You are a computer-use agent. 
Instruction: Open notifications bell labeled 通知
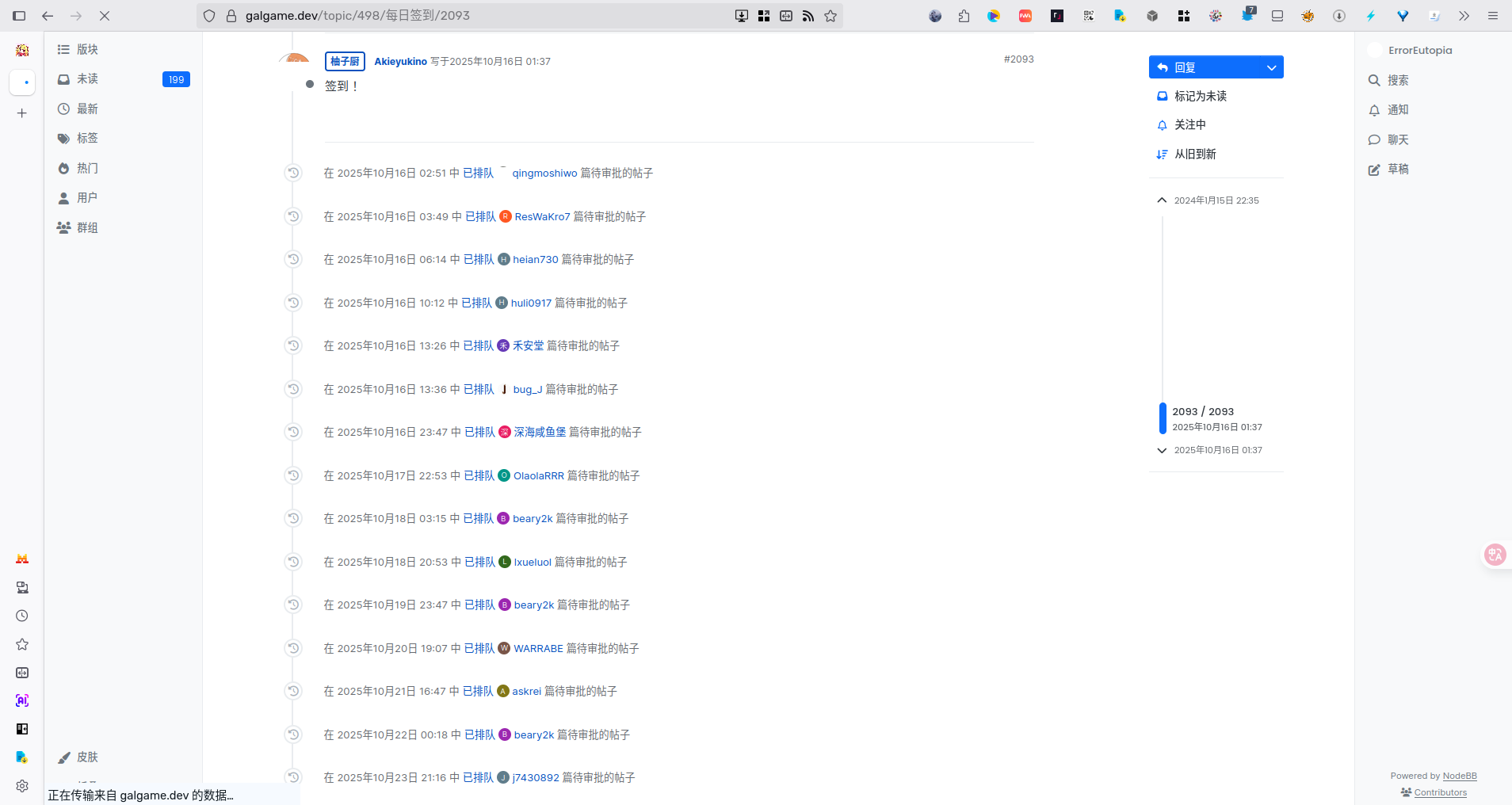(1375, 110)
